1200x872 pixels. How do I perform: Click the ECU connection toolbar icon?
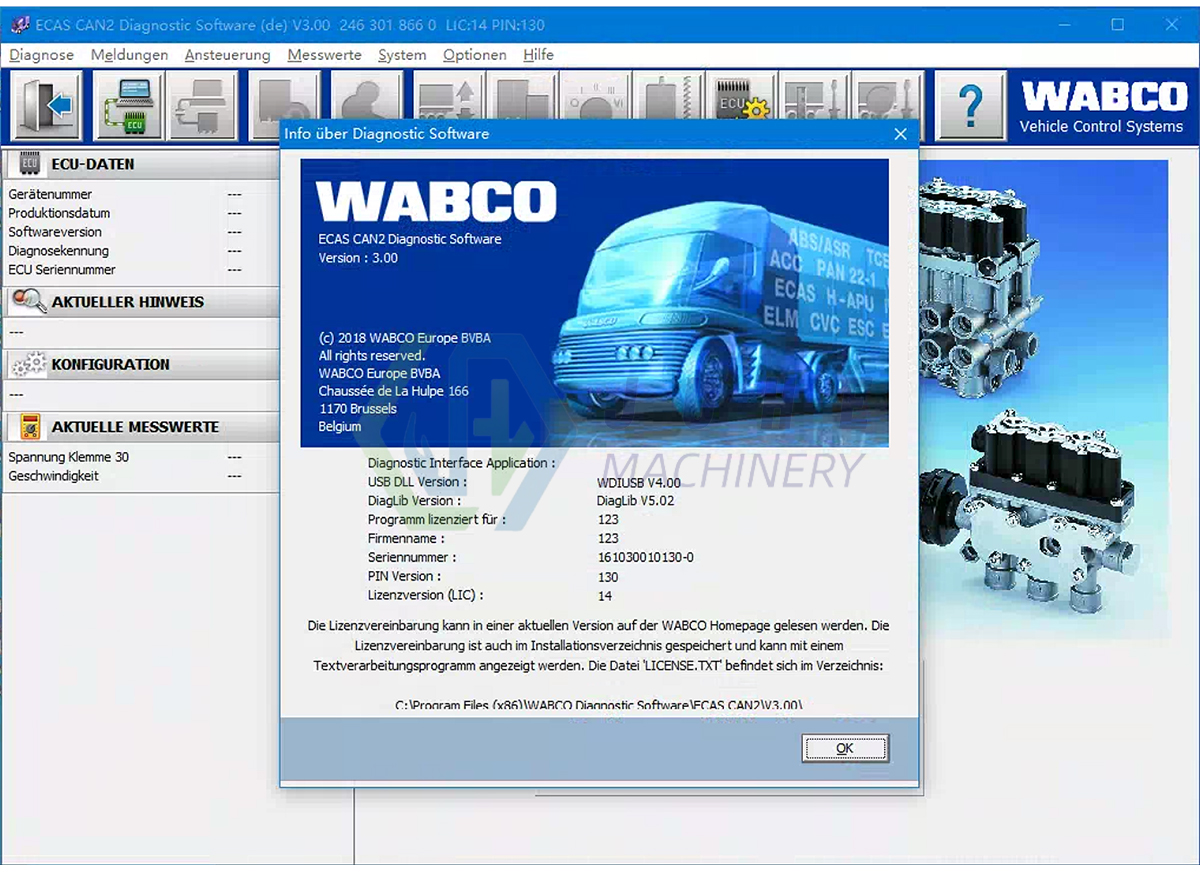pos(130,104)
